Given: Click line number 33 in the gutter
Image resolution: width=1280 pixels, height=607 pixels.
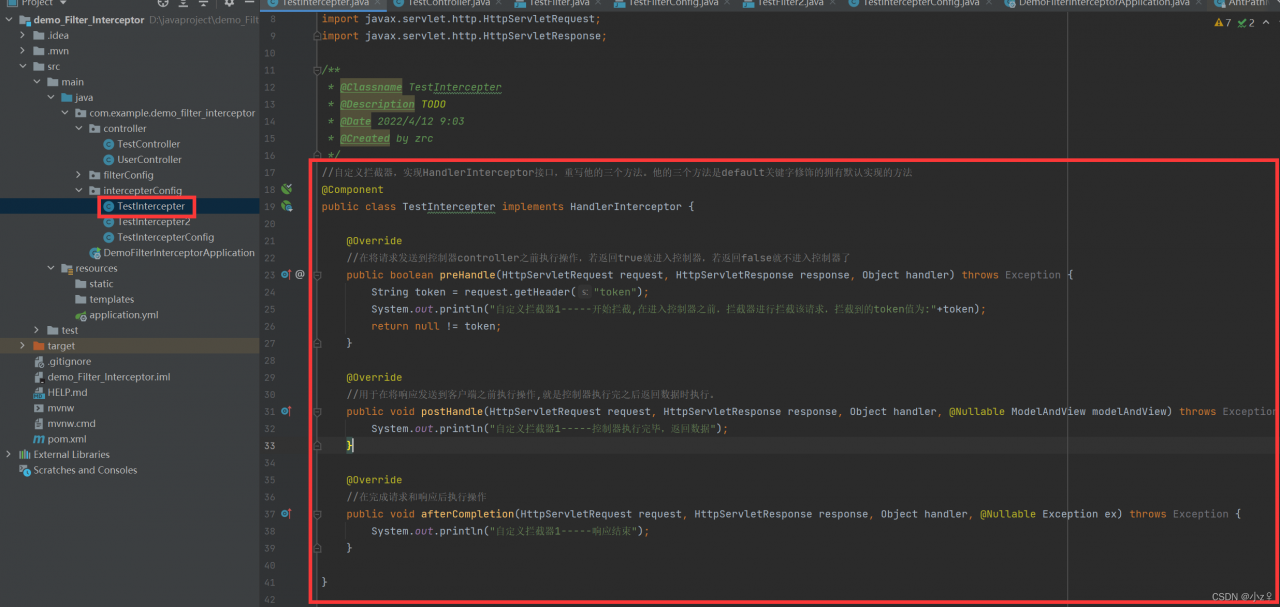Looking at the screenshot, I should pyautogui.click(x=270, y=445).
